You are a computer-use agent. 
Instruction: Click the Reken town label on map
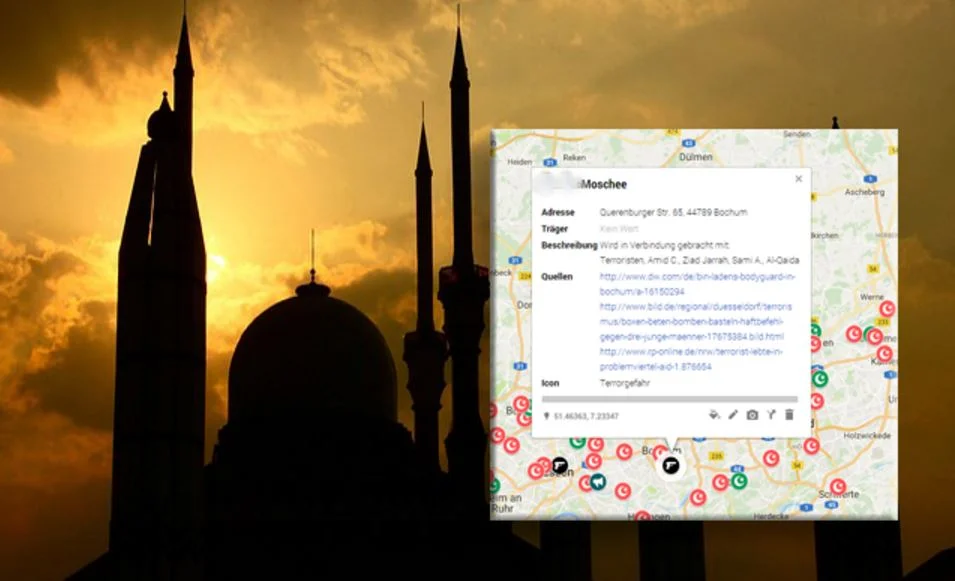tap(574, 157)
